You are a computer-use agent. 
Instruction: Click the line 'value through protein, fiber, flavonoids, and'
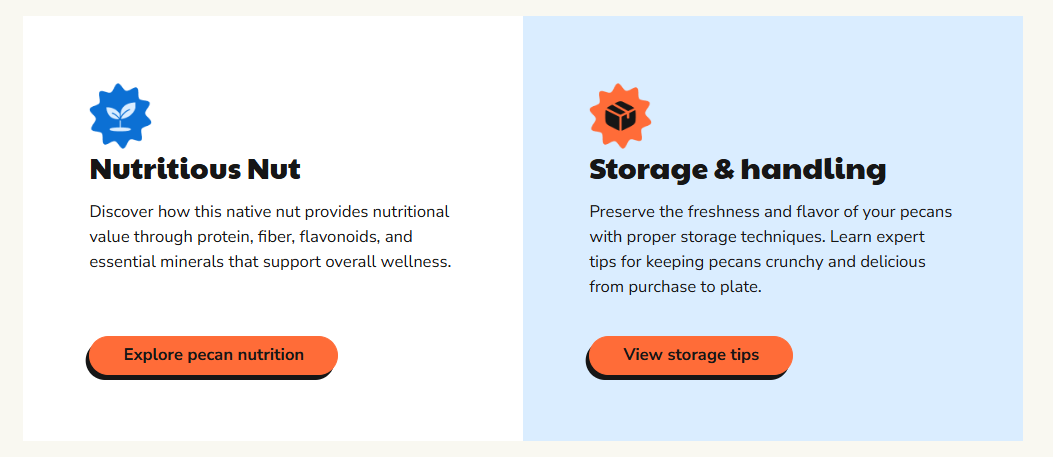pyautogui.click(x=250, y=237)
